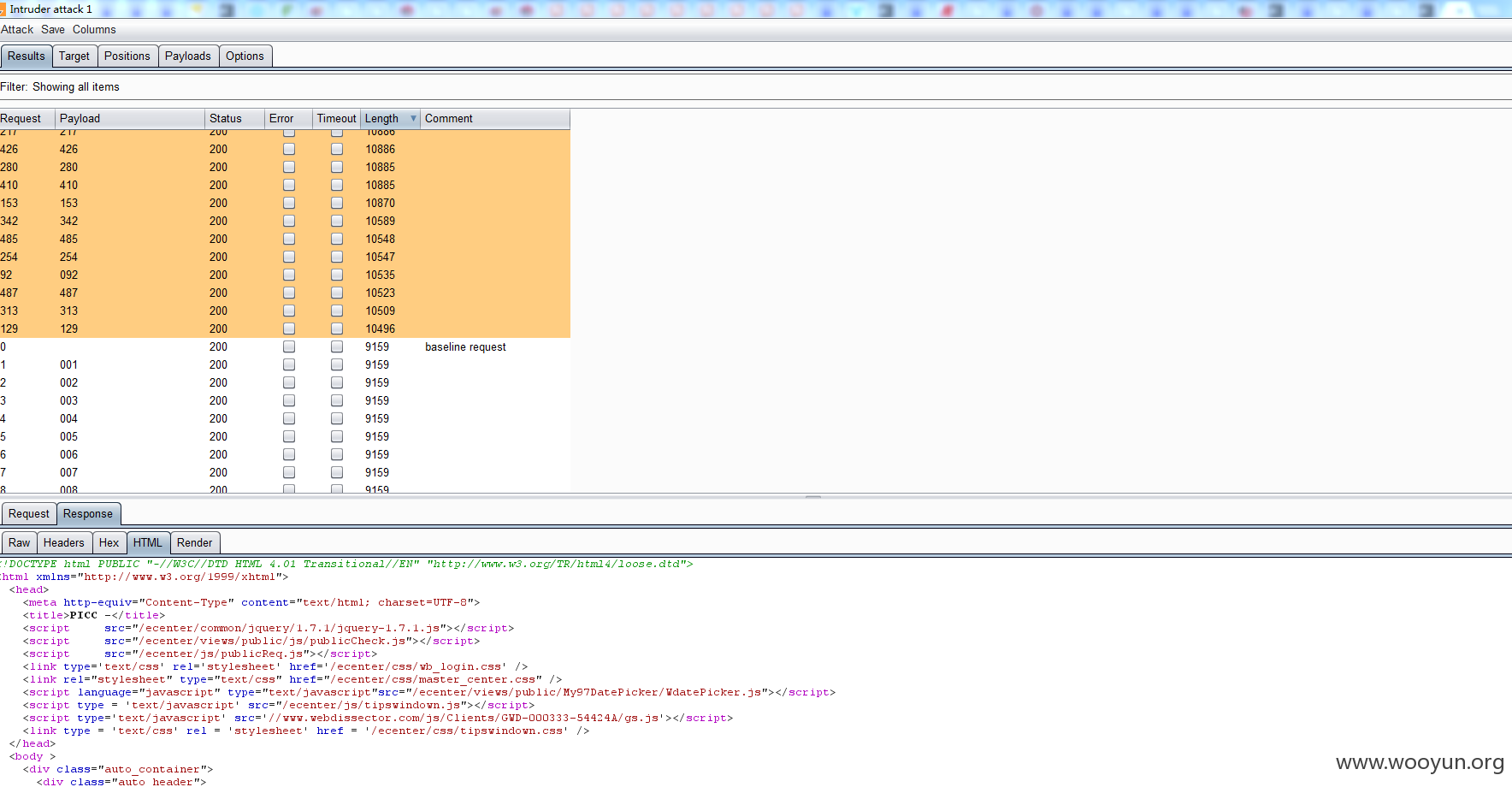
Task: Toggle Timeout checkbox for payload 487
Action: 337,293
